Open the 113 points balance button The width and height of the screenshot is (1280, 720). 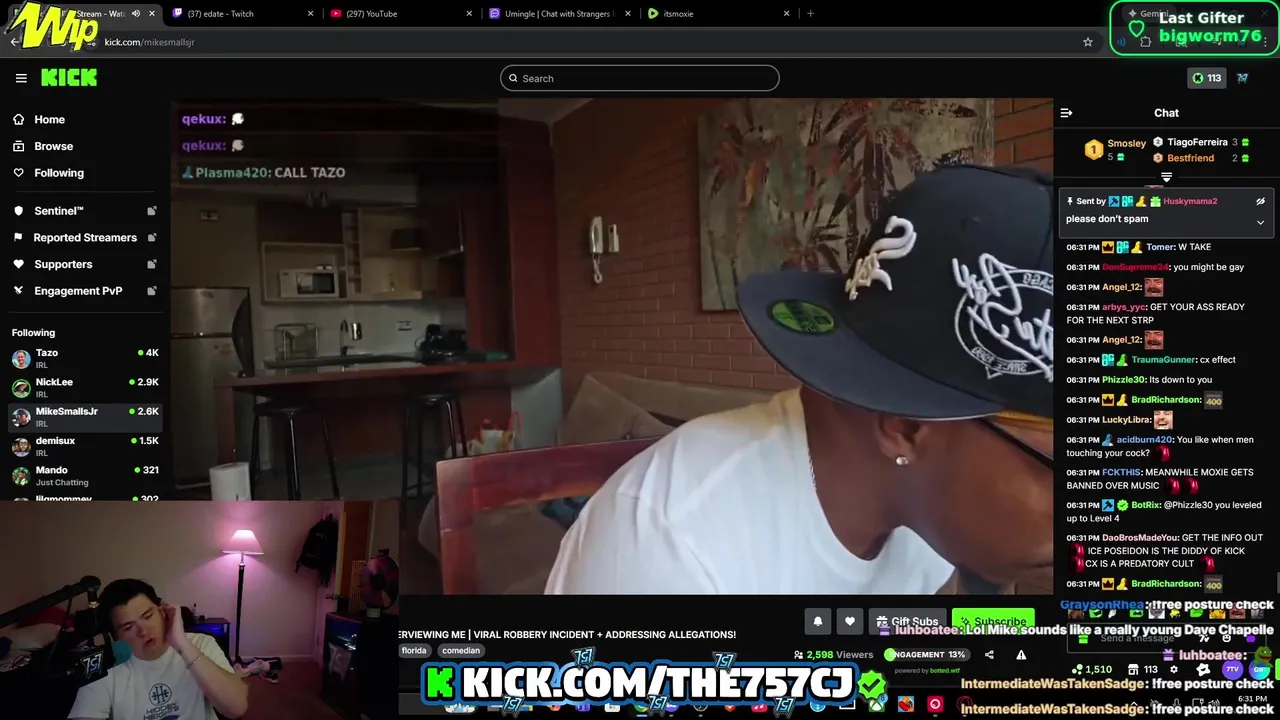1206,78
